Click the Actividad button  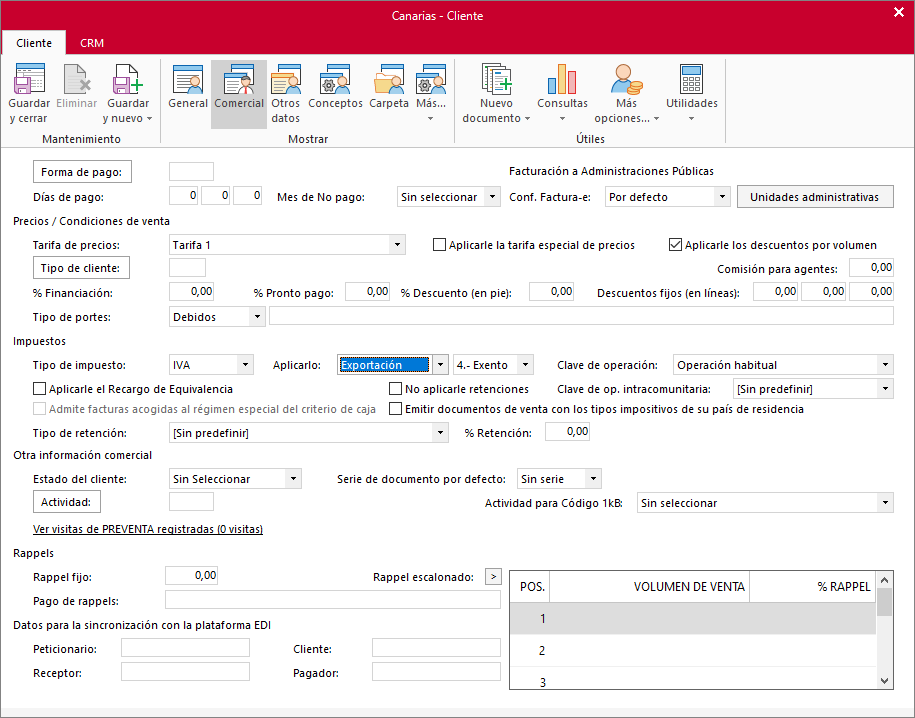point(67,502)
